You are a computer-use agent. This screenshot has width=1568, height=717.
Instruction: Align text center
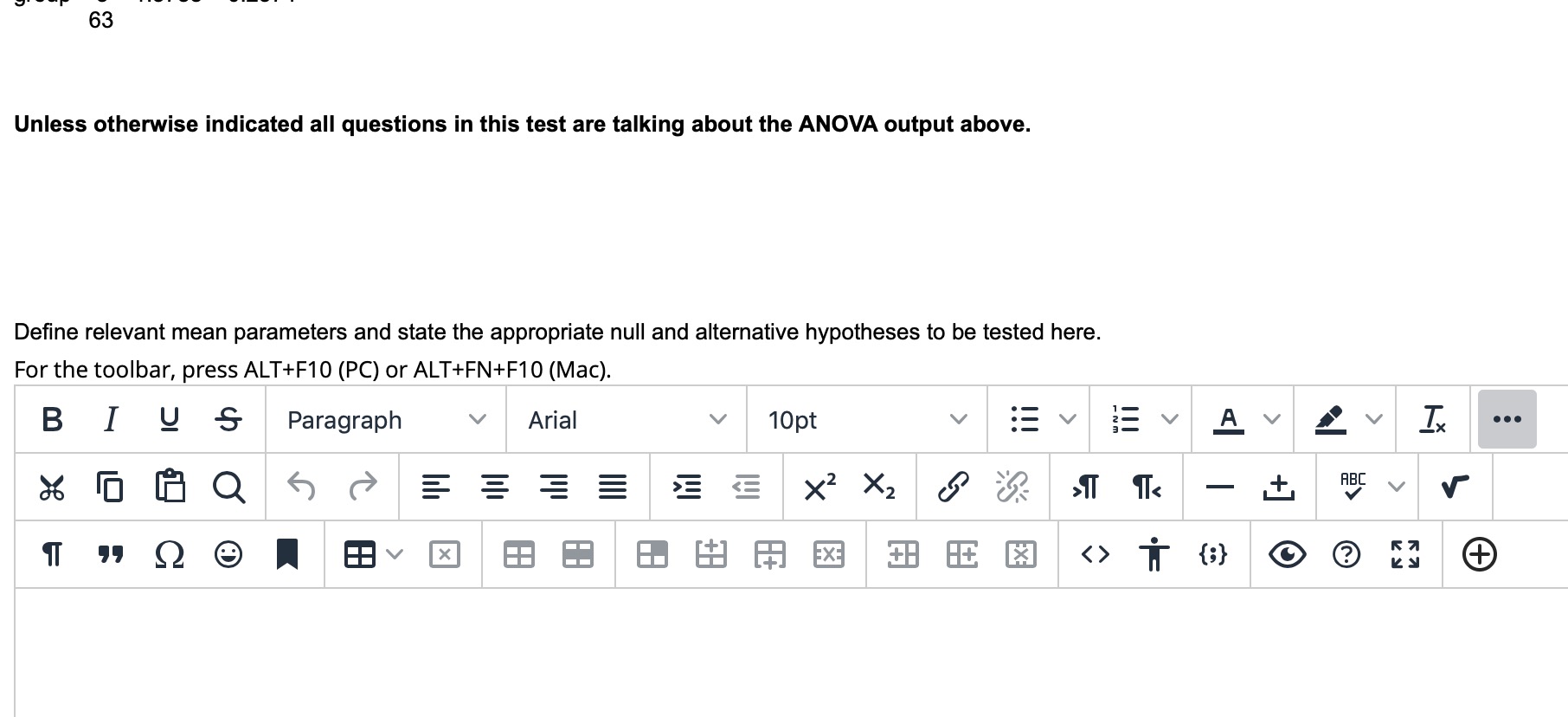pyautogui.click(x=494, y=488)
